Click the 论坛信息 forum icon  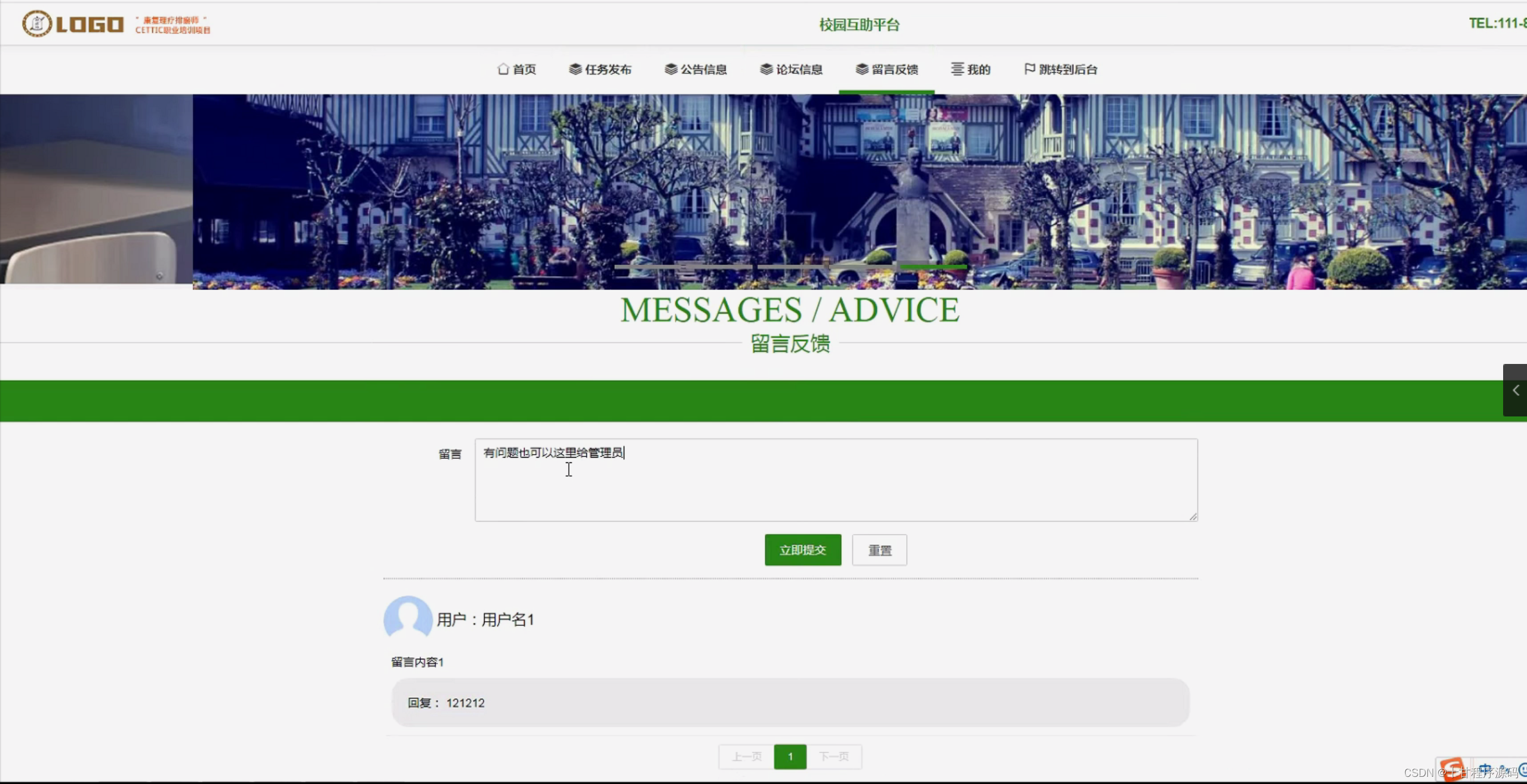pos(766,69)
